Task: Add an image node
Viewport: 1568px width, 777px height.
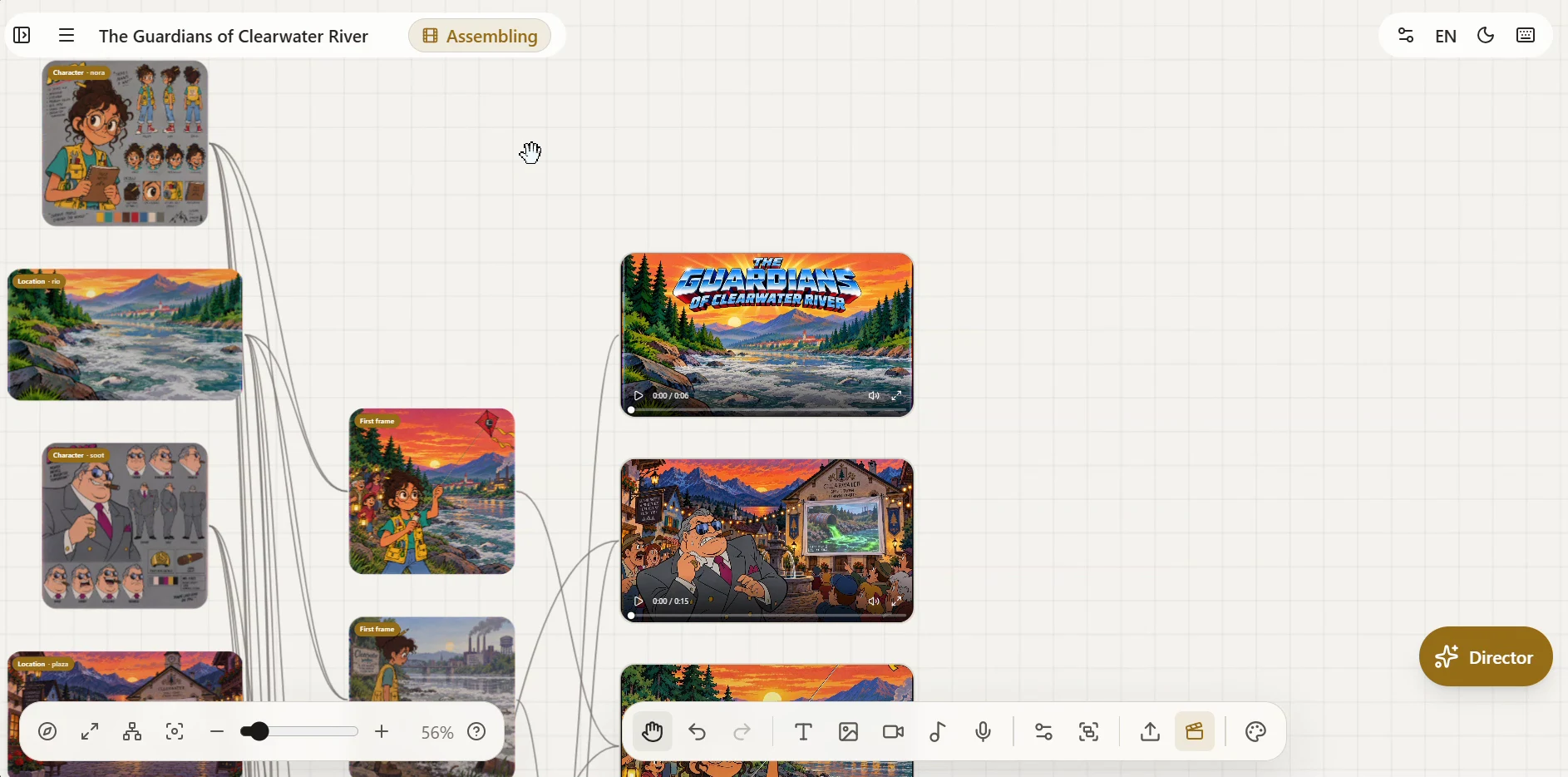Action: point(849,732)
